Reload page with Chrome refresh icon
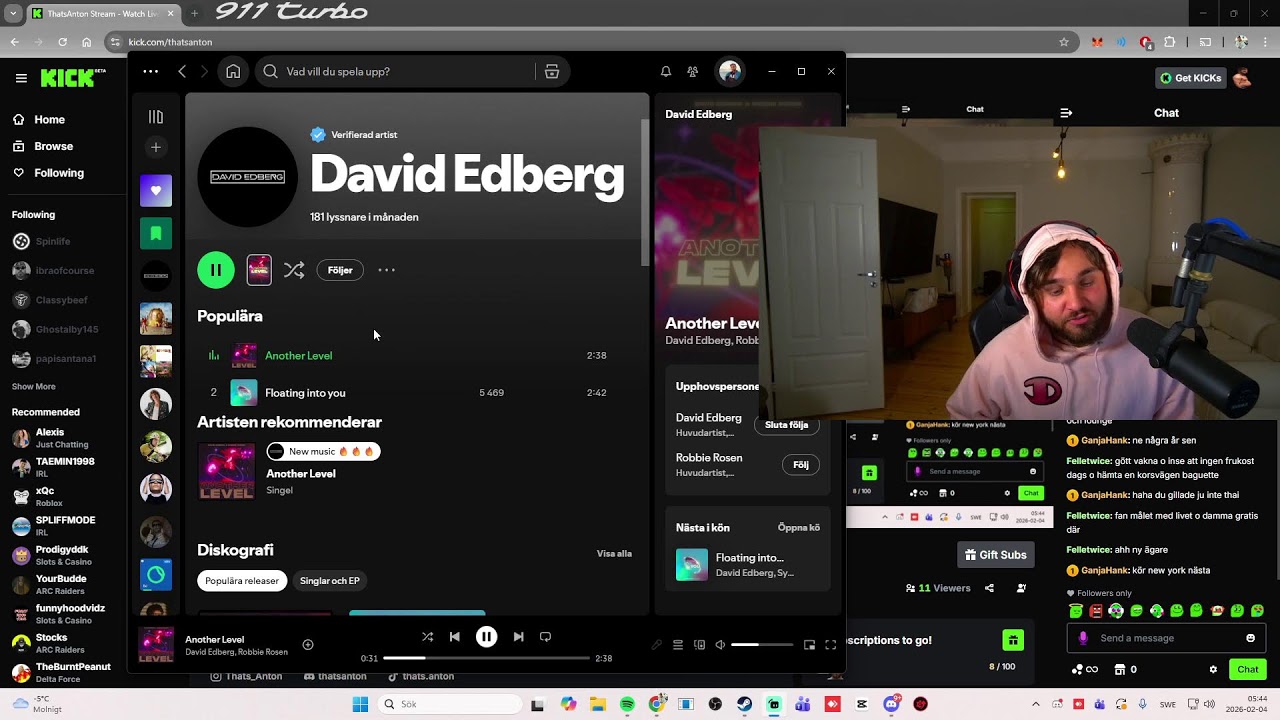 (x=62, y=42)
